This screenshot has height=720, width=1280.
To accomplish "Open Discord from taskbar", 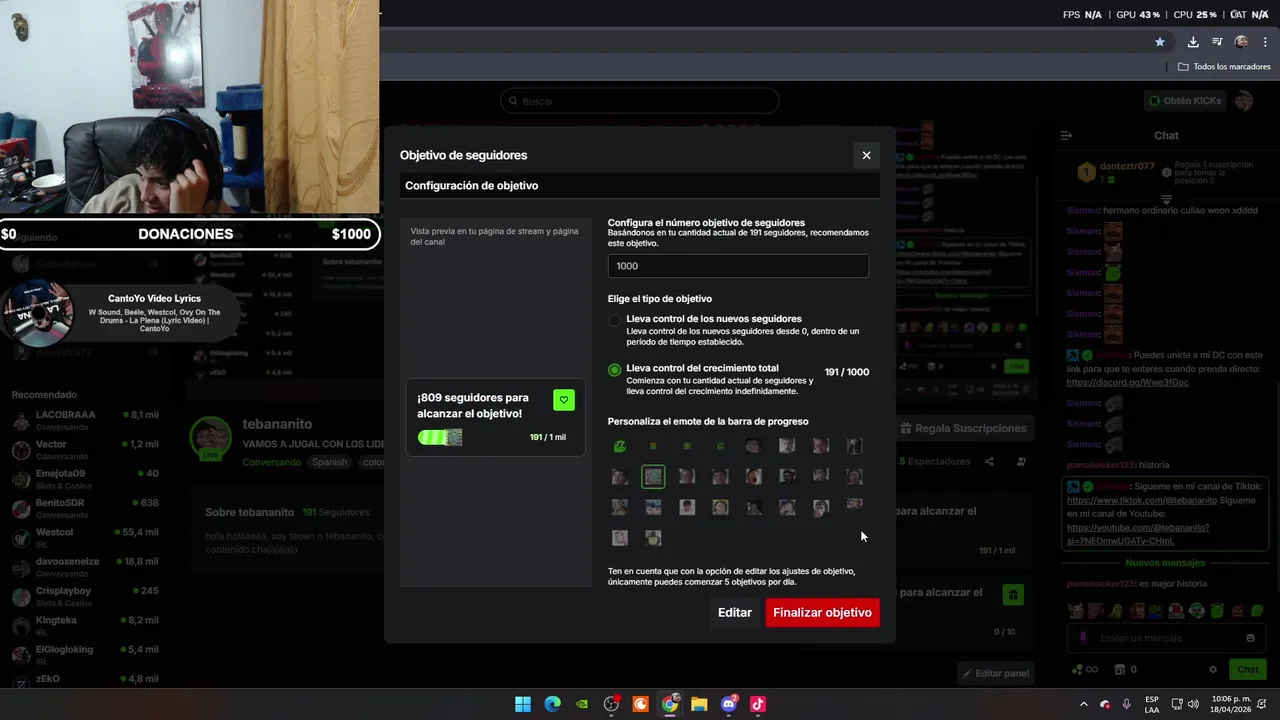I will pos(729,704).
